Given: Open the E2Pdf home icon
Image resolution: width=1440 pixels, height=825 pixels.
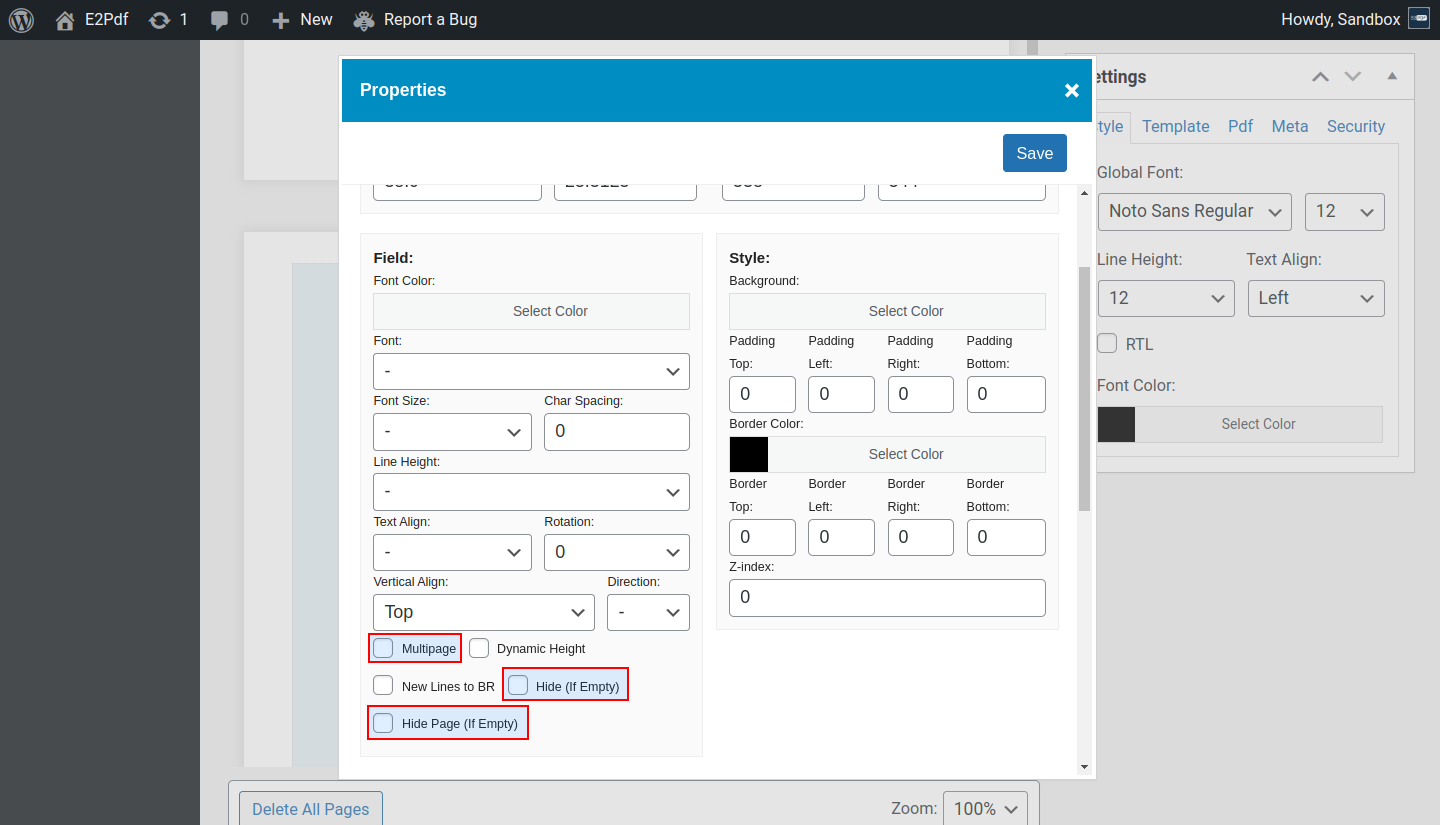Looking at the screenshot, I should [x=65, y=20].
